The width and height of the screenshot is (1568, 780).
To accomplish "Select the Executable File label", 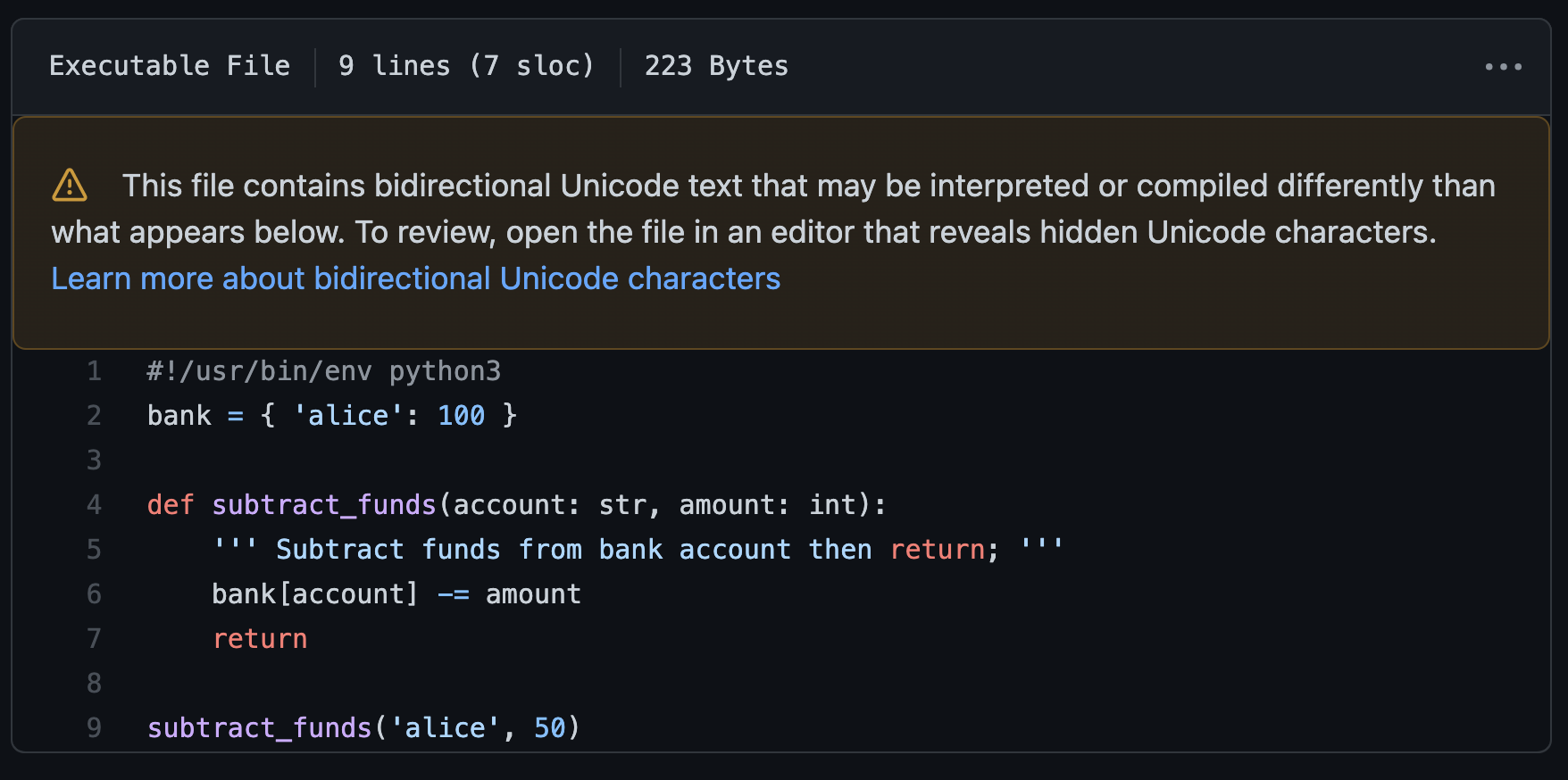I will pos(169,65).
